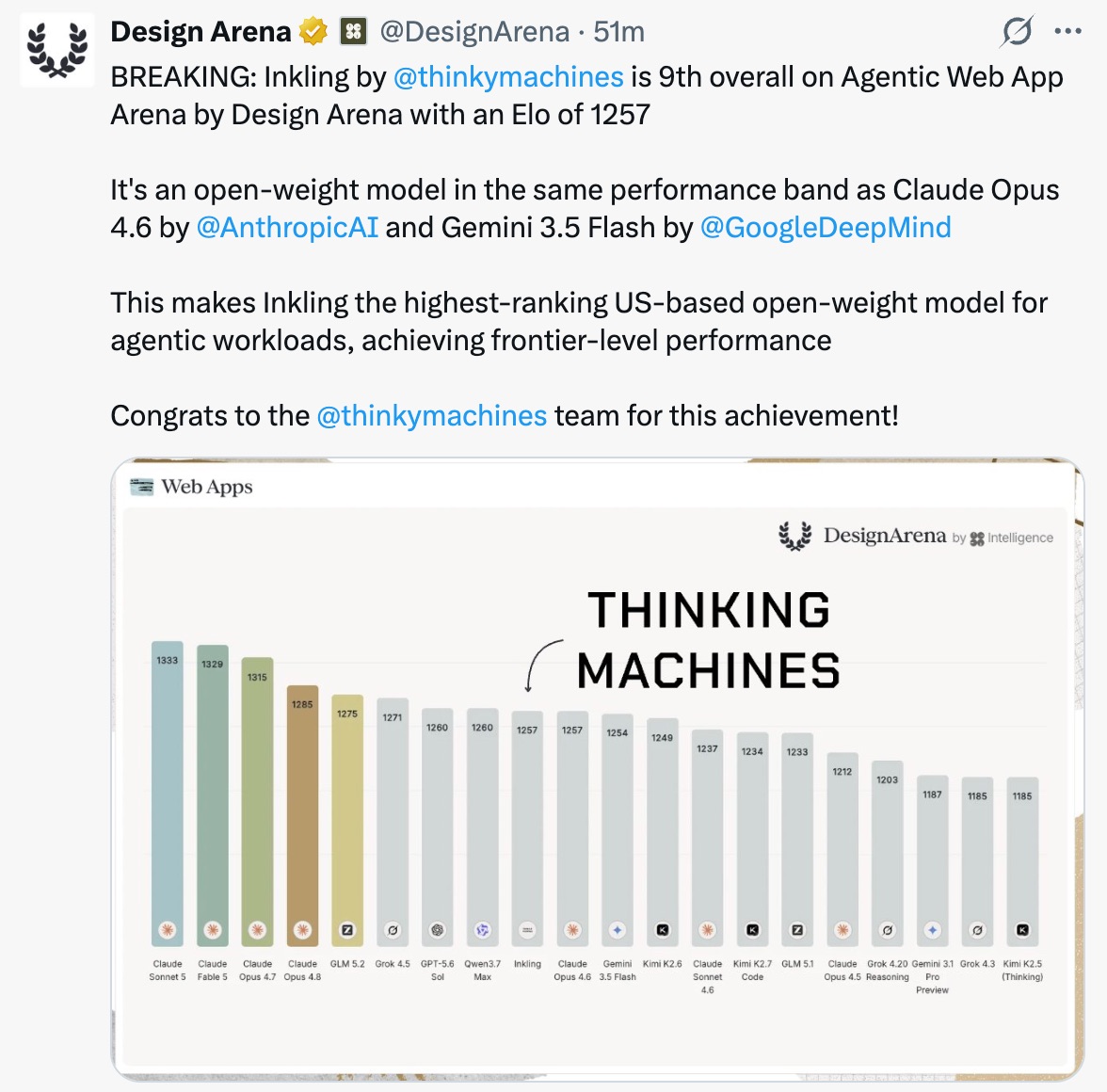The image size is (1107, 1092).
Task: Click the Design Arena display name
Action: coord(201,32)
